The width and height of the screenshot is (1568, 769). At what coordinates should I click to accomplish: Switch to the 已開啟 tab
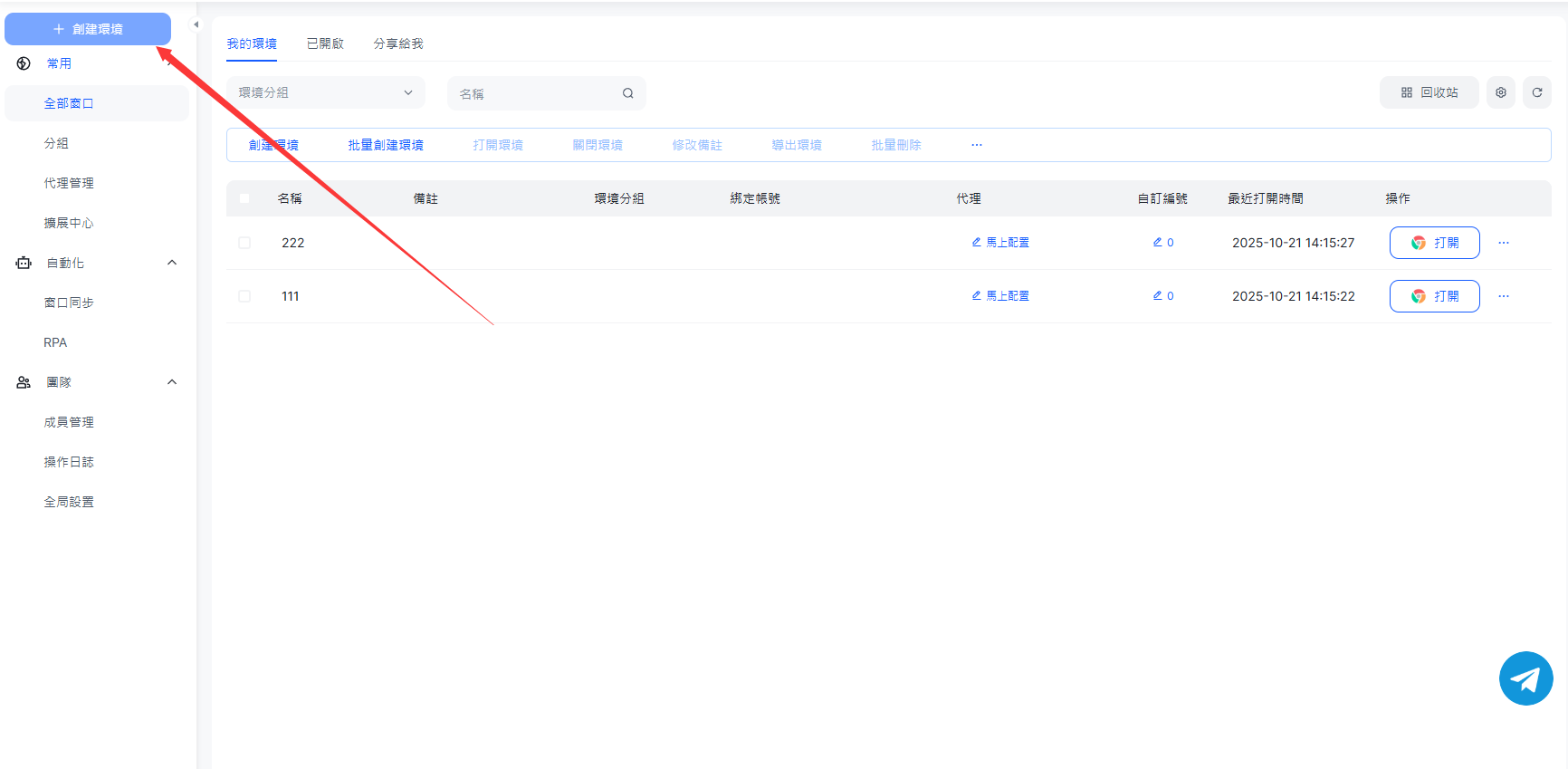[325, 43]
